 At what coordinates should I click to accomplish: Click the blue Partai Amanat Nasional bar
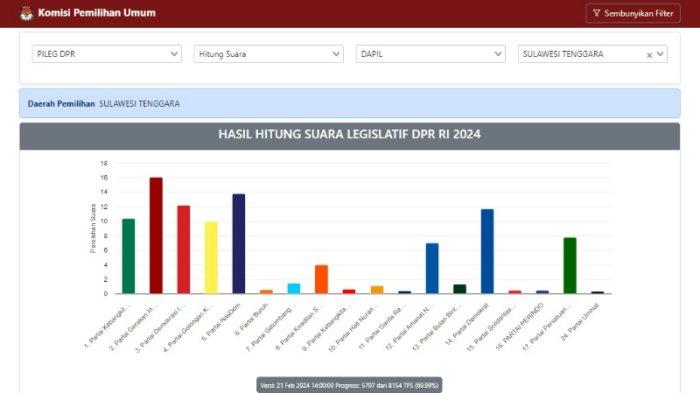coord(432,268)
